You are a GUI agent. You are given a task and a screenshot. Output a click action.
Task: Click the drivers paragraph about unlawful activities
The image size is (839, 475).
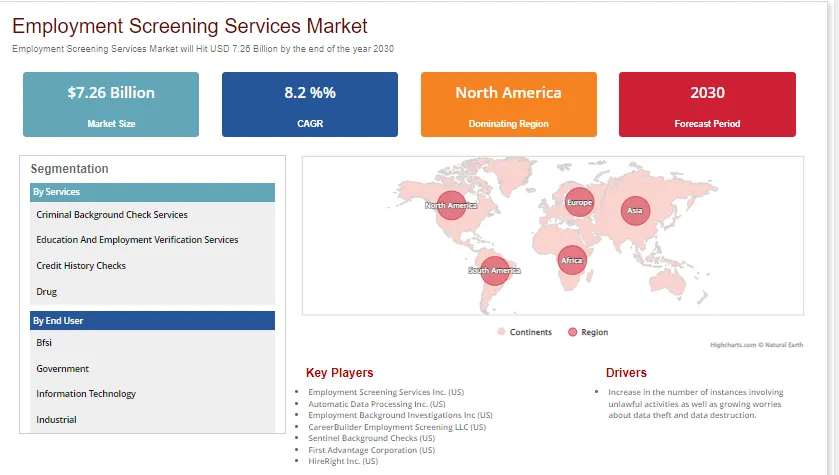(x=696, y=404)
